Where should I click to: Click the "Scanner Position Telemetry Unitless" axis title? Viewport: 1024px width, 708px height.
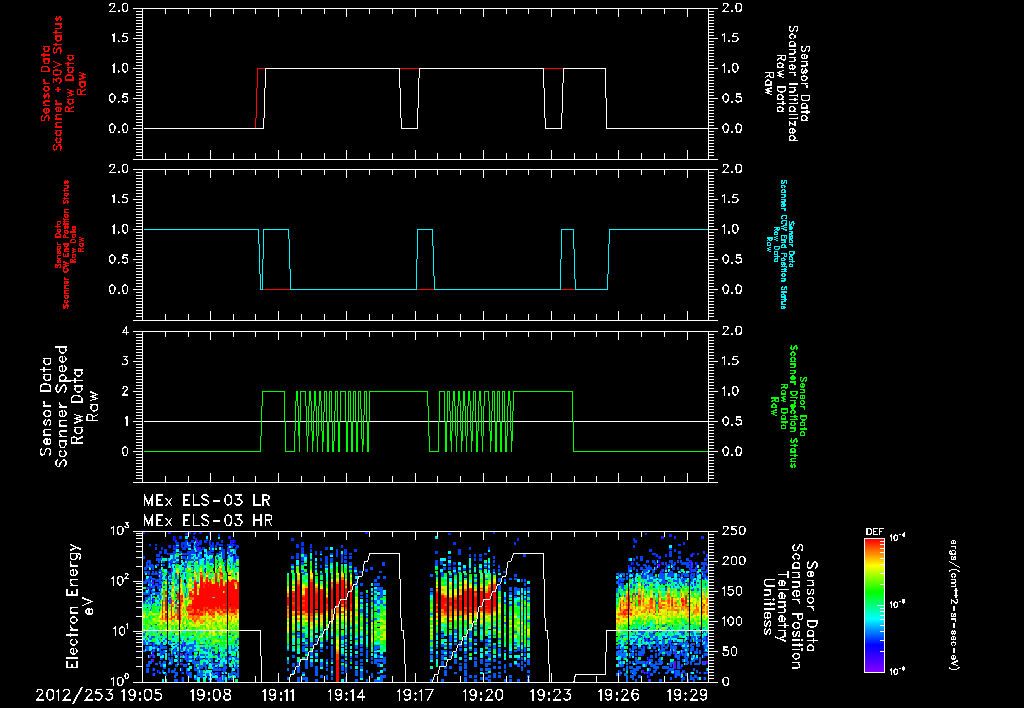tap(789, 606)
